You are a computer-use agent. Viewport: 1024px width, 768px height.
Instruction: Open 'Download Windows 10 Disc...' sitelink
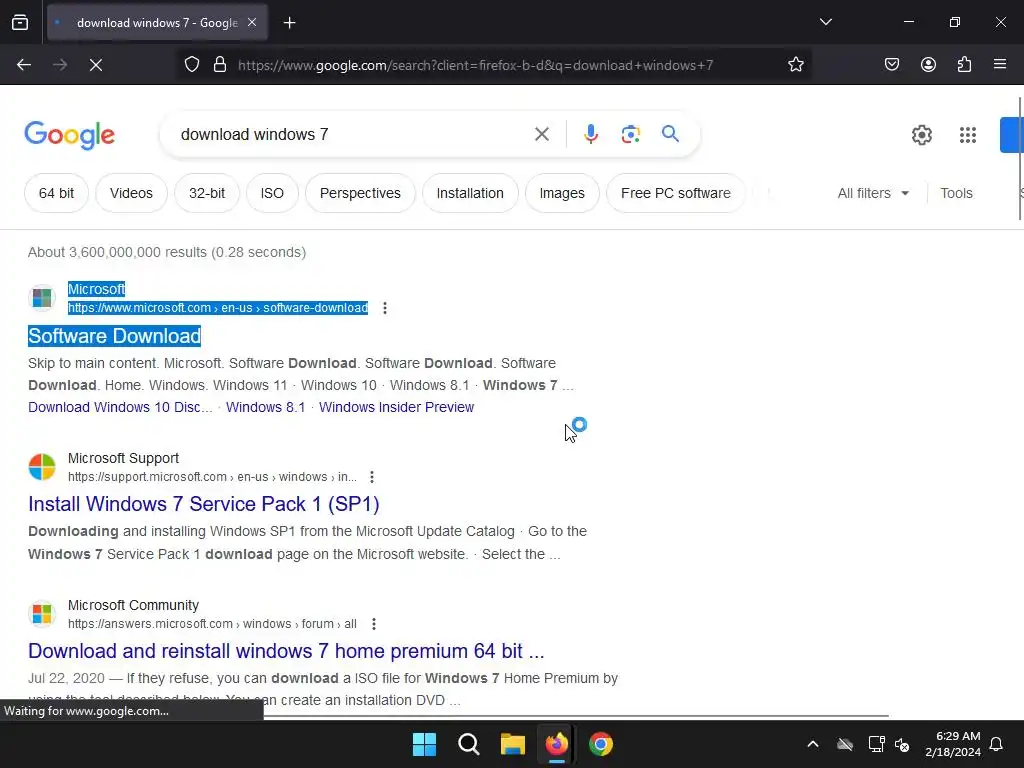pyautogui.click(x=120, y=407)
